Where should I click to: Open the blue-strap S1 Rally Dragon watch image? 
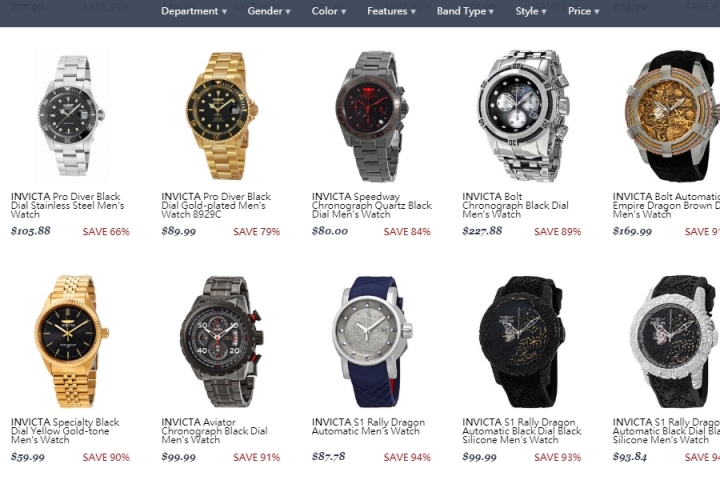372,341
